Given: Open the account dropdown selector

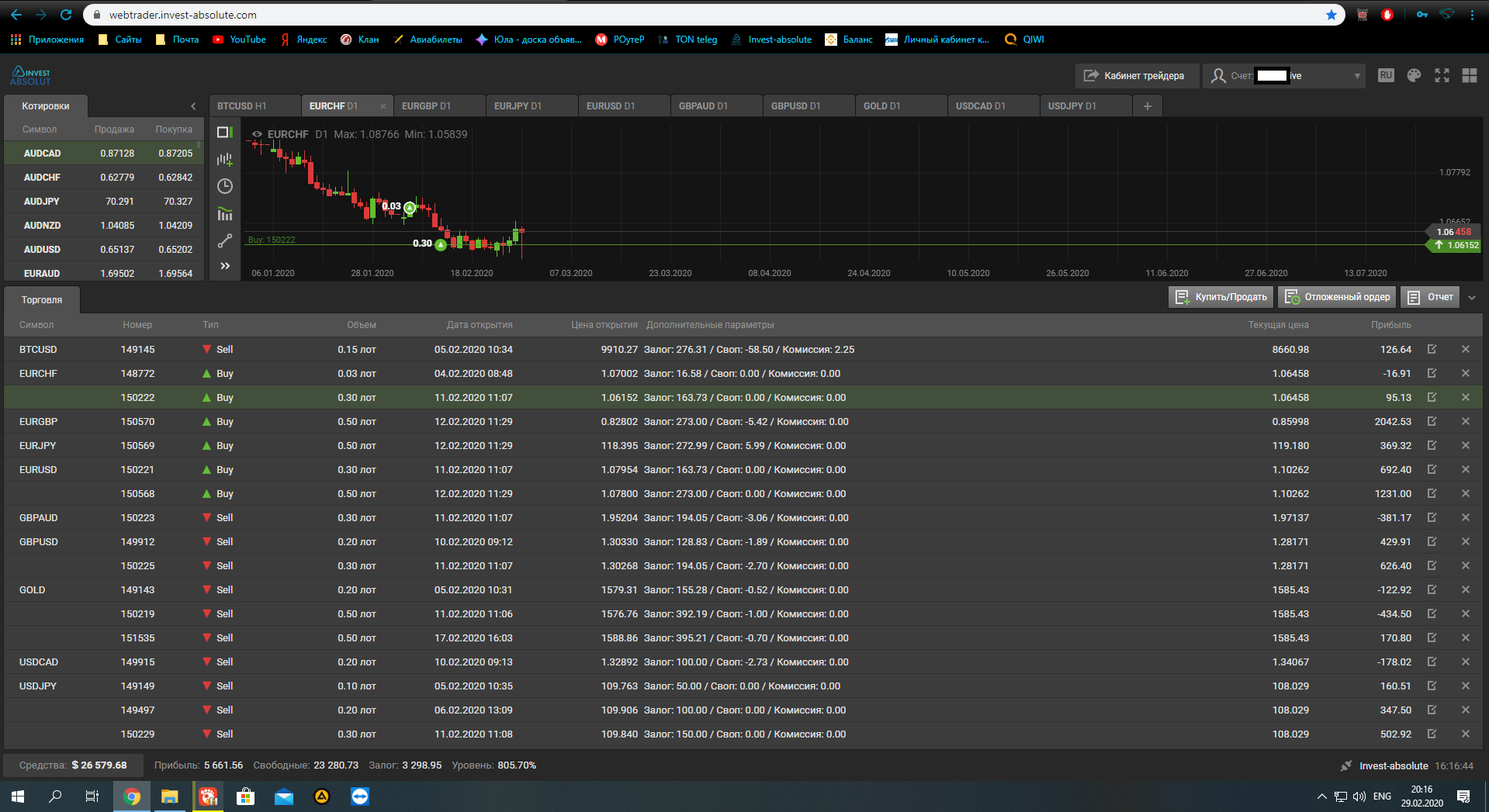Looking at the screenshot, I should 1284,75.
